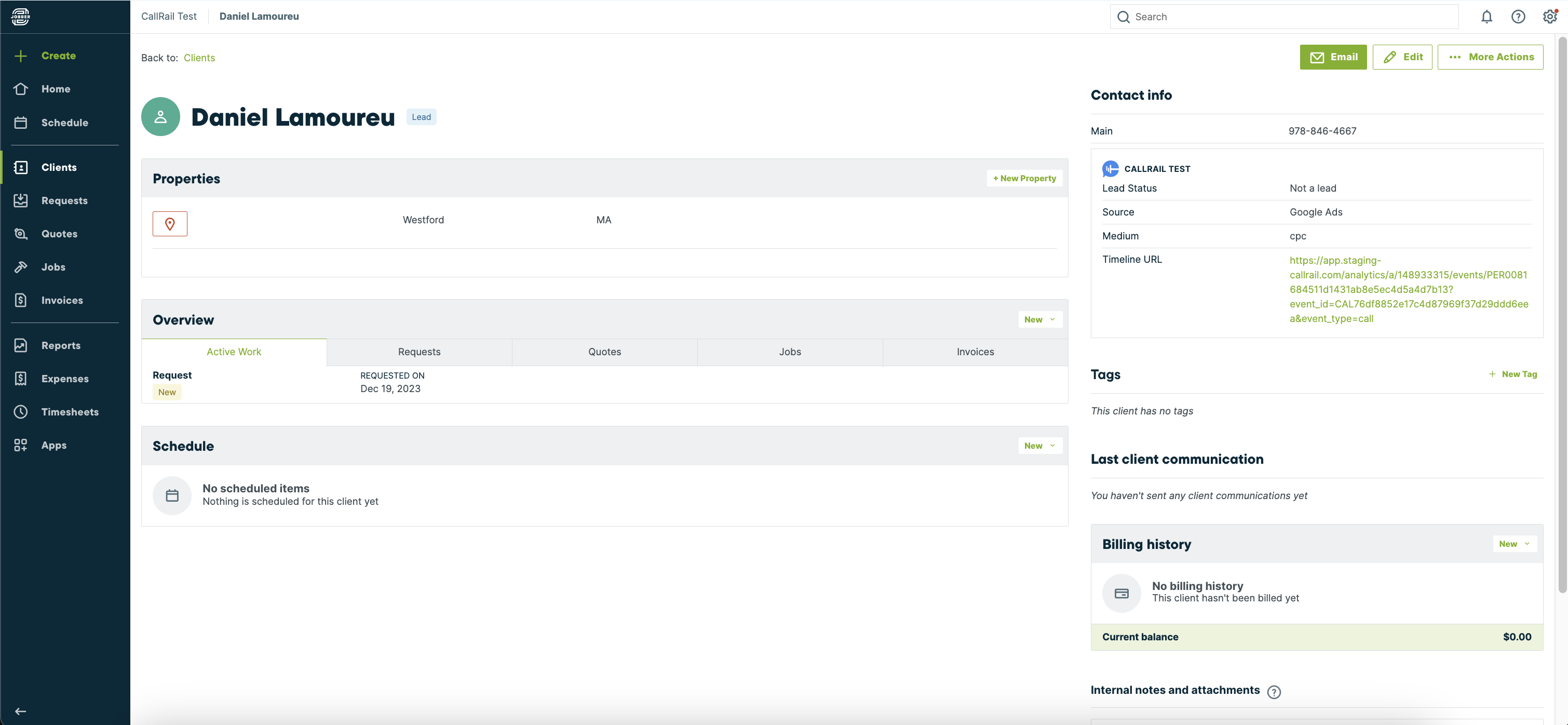The height and width of the screenshot is (725, 1568).
Task: Open the More Actions menu
Action: 1490,57
